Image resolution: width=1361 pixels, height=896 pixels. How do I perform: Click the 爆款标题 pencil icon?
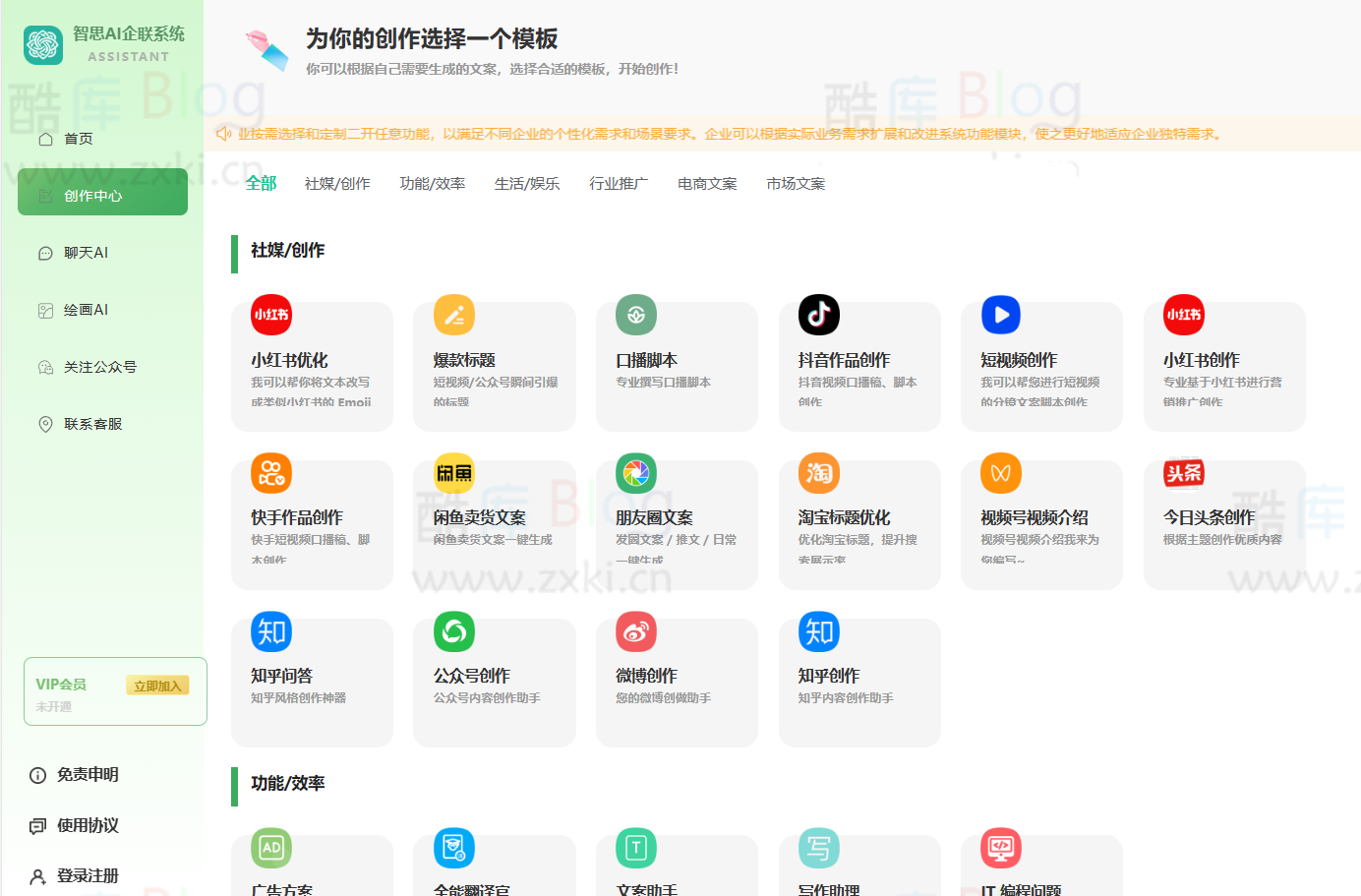pyautogui.click(x=454, y=315)
